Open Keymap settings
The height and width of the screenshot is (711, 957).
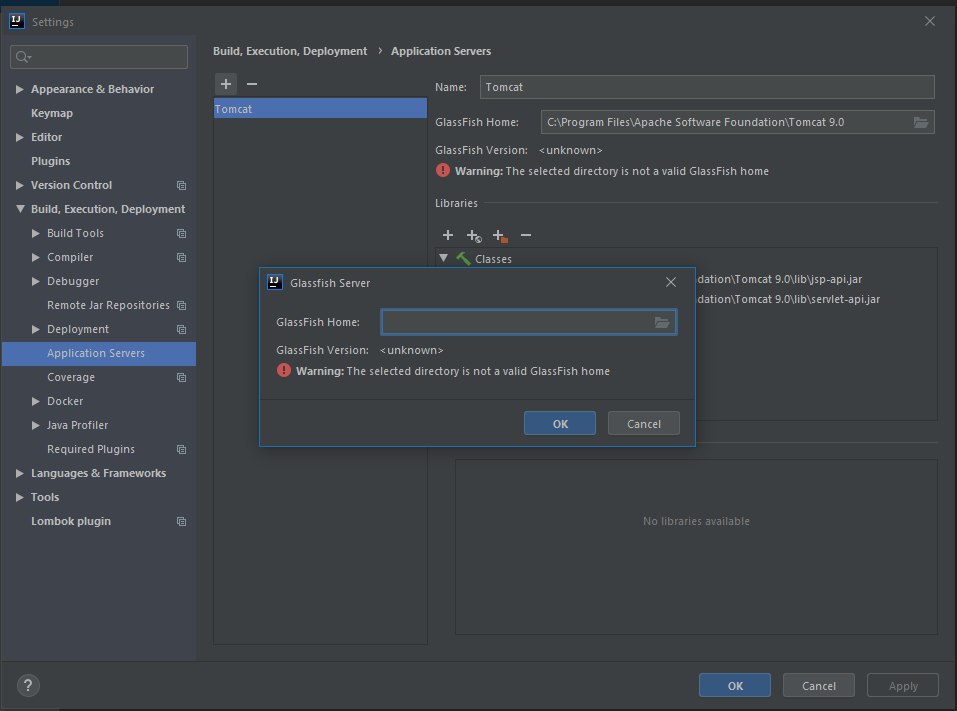[x=52, y=113]
